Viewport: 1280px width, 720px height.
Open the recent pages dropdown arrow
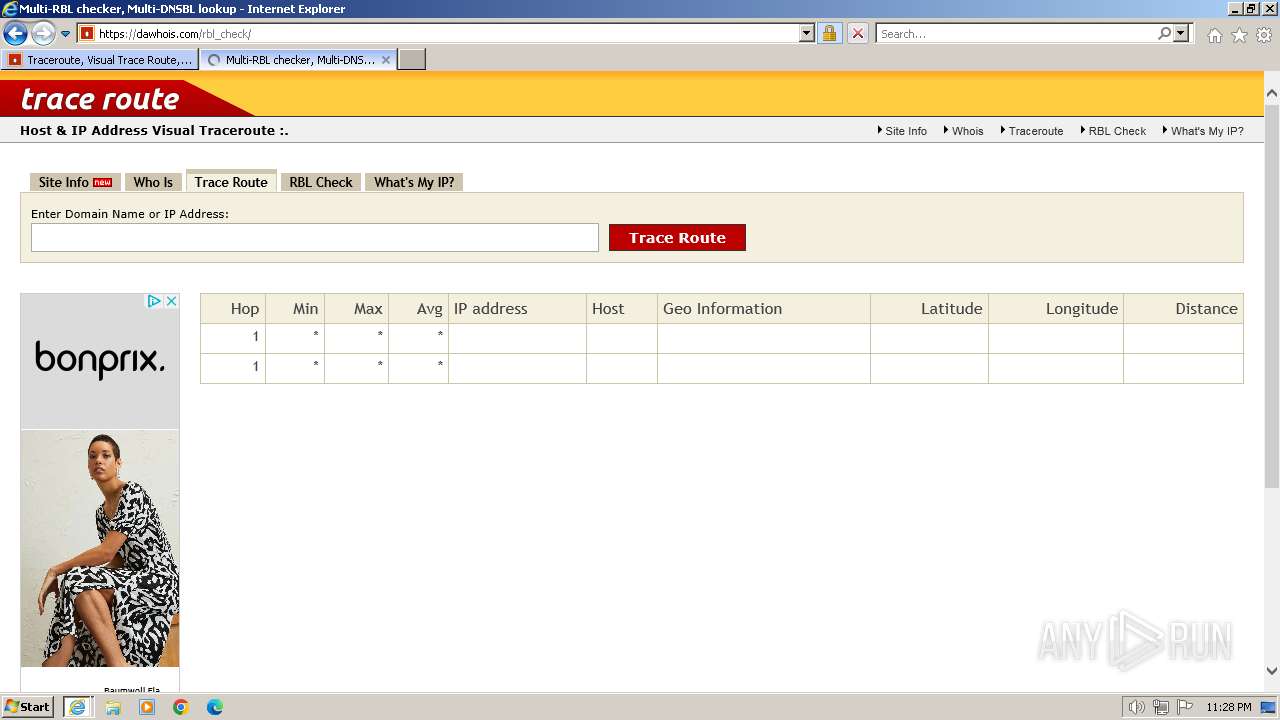click(66, 34)
